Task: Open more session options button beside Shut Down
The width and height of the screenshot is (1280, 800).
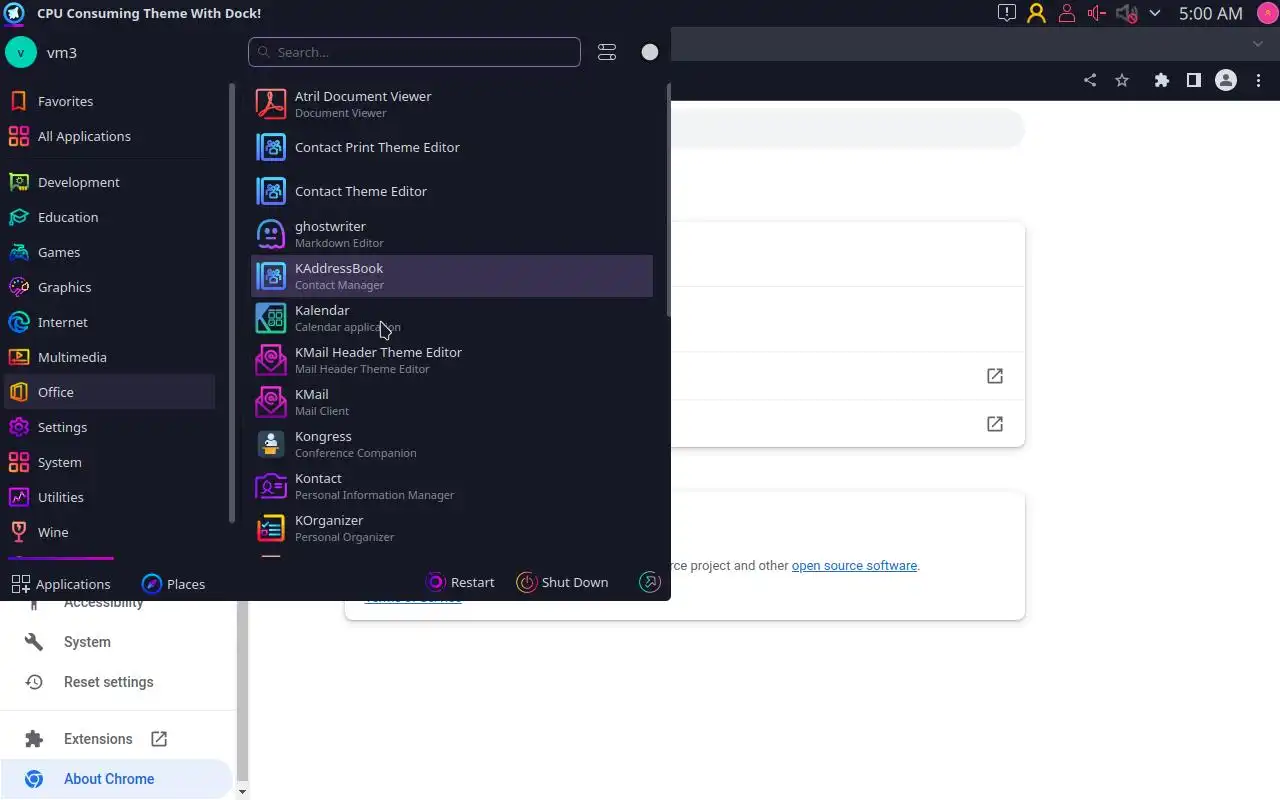Action: tap(650, 582)
